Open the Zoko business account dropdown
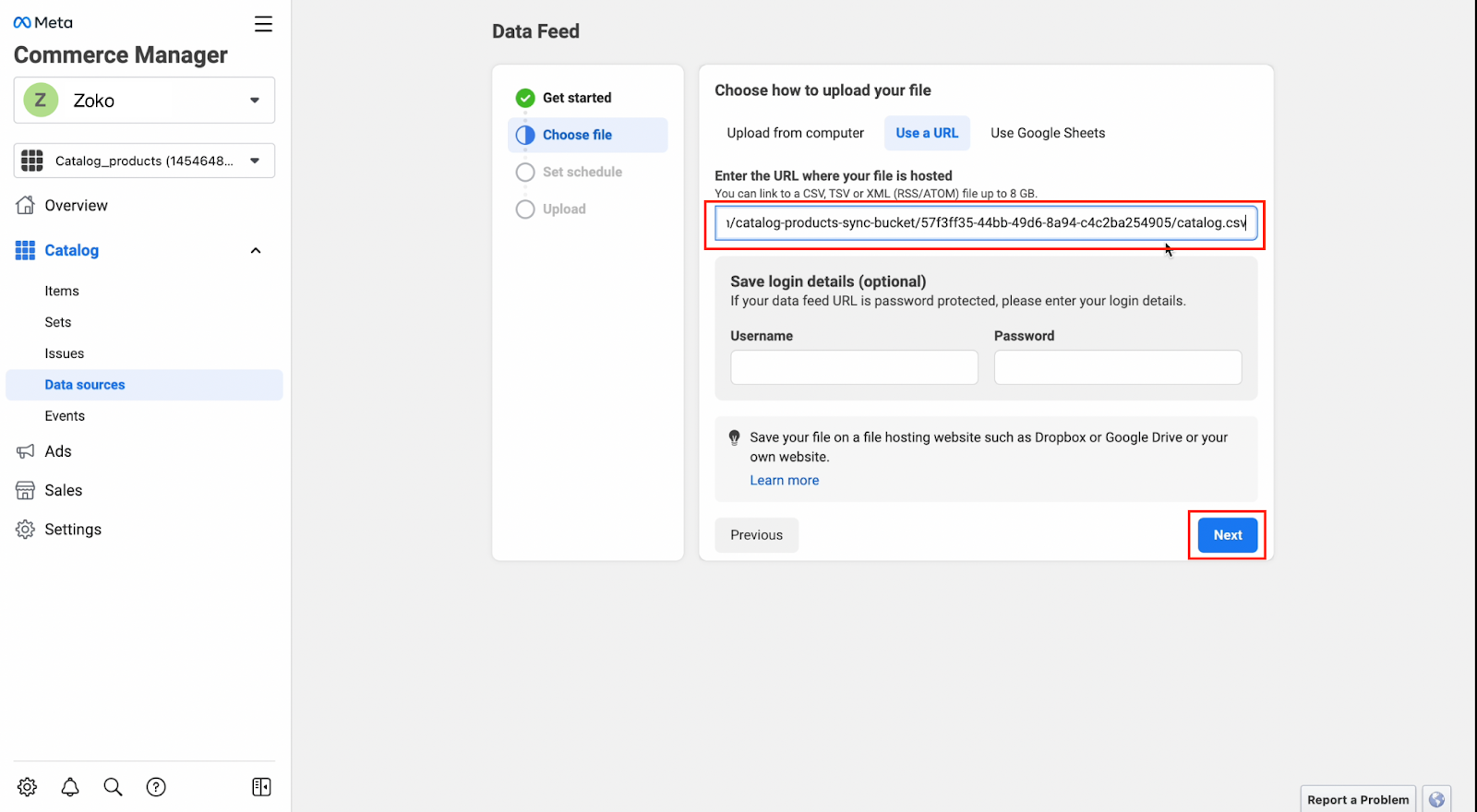 click(x=144, y=100)
